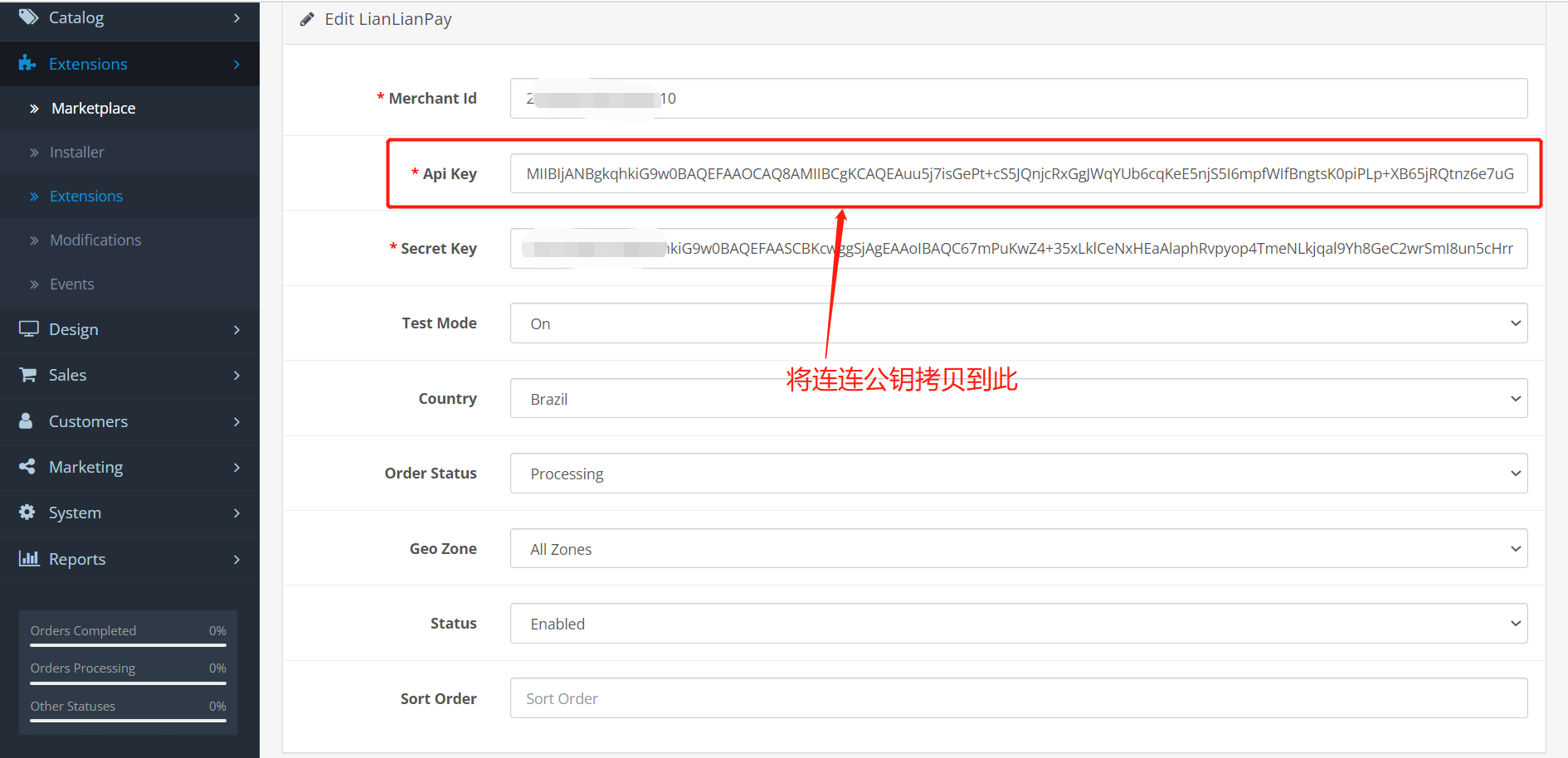
Task: Click the Other Statuses progress bar
Action: (x=129, y=720)
